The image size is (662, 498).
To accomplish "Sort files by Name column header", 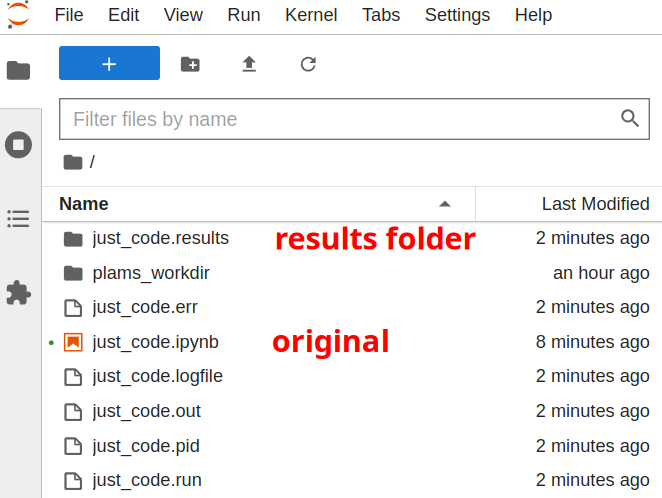I will 84,204.
